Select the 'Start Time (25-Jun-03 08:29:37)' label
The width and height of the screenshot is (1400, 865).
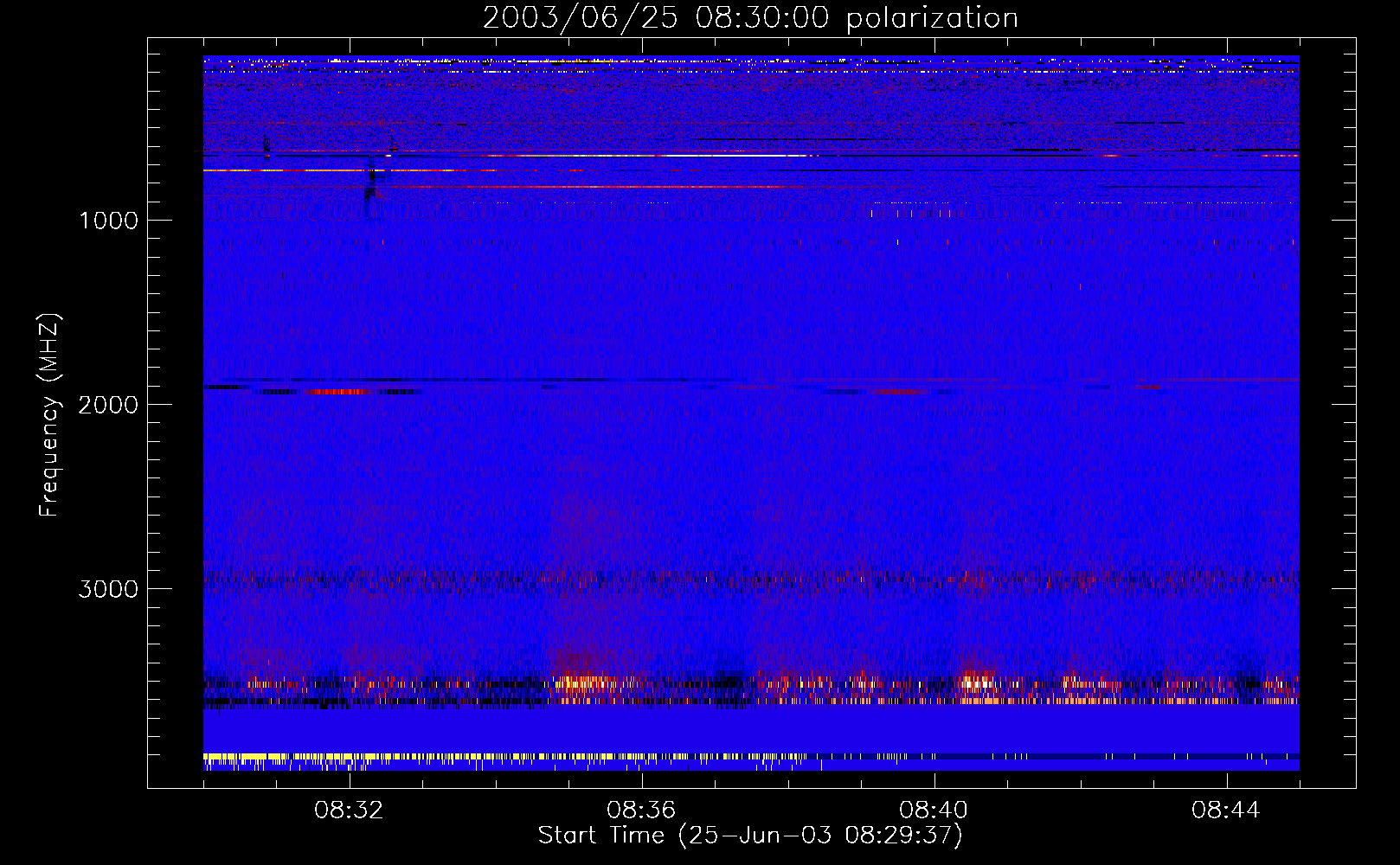point(750,836)
